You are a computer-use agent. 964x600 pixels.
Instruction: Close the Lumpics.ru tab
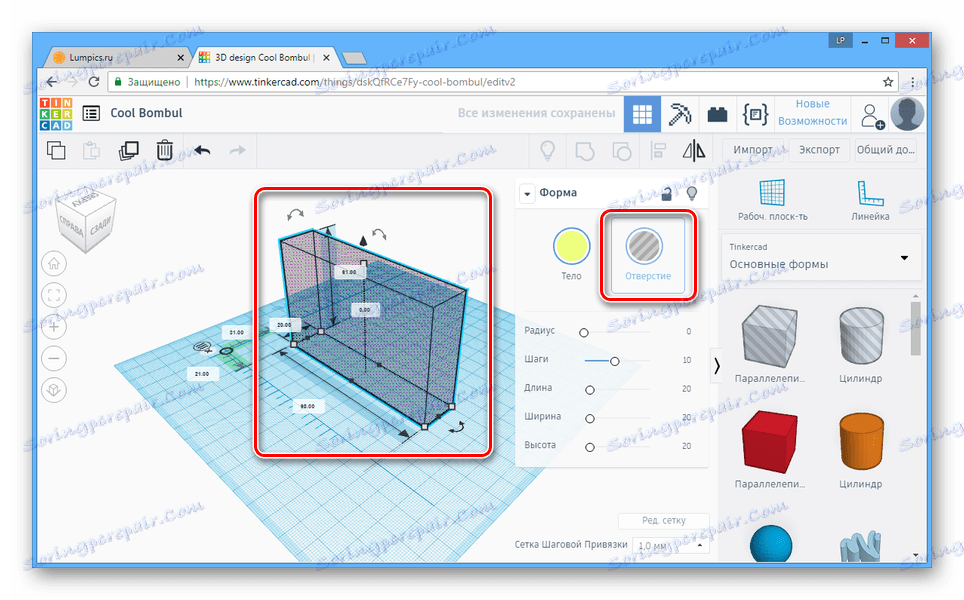[x=180, y=58]
